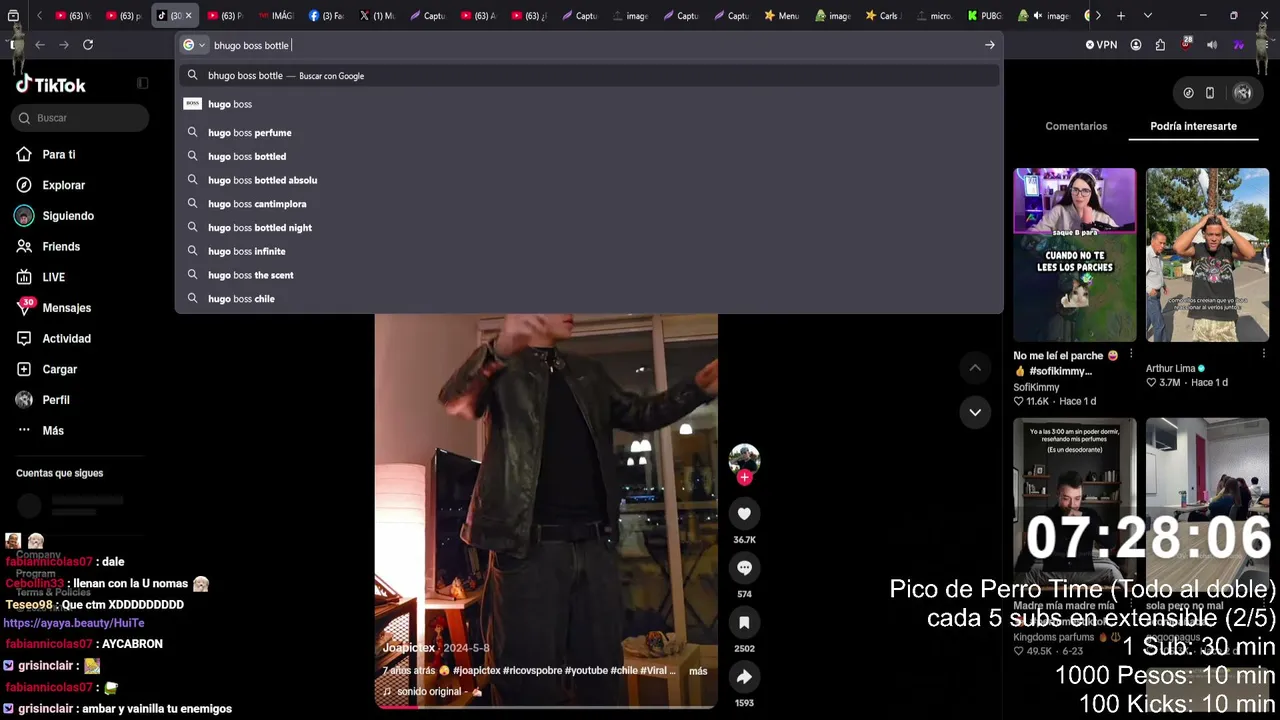Reload the page with refresh icon
1280x720 pixels.
coord(88,45)
